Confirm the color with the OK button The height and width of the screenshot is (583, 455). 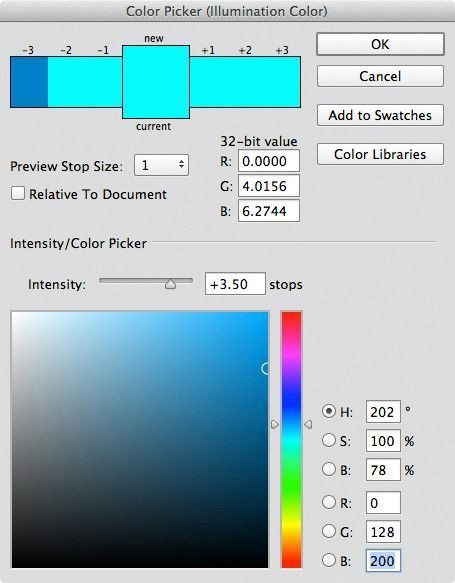pos(380,44)
